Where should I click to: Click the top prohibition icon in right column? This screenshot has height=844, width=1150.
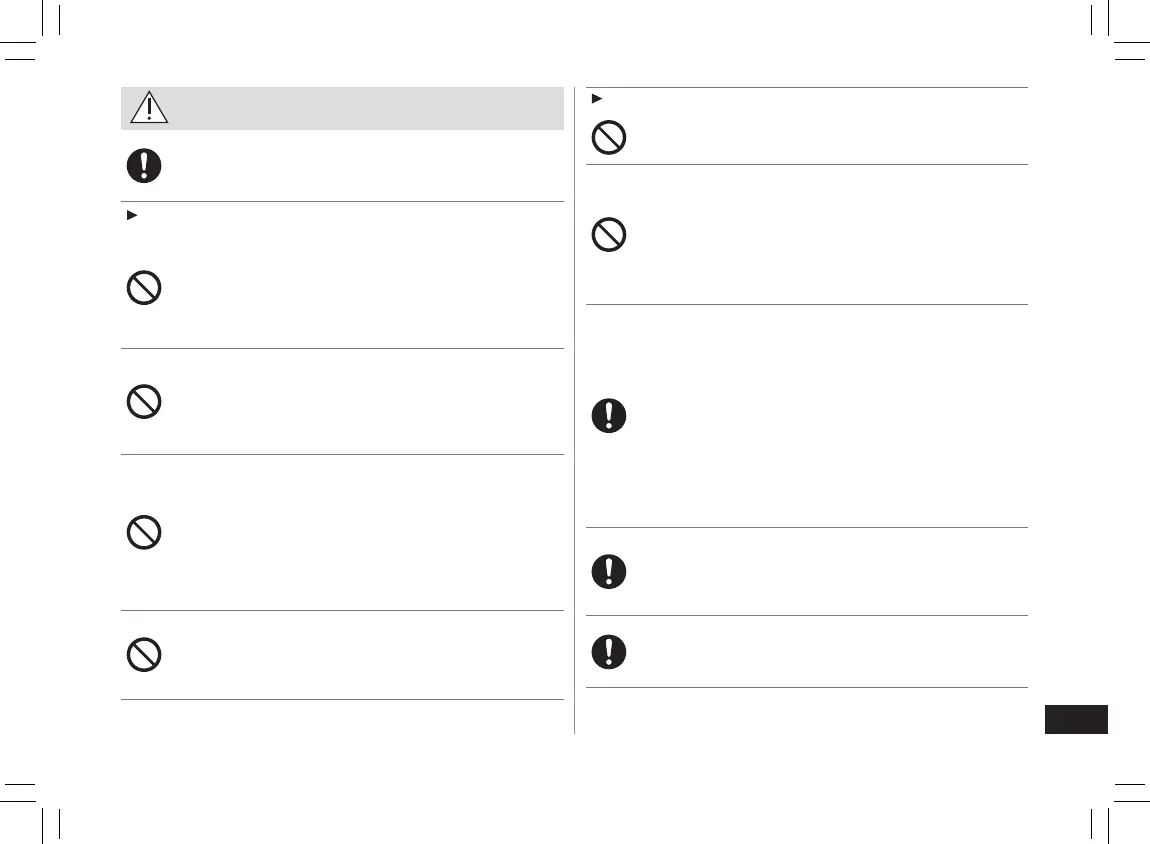tap(609, 137)
